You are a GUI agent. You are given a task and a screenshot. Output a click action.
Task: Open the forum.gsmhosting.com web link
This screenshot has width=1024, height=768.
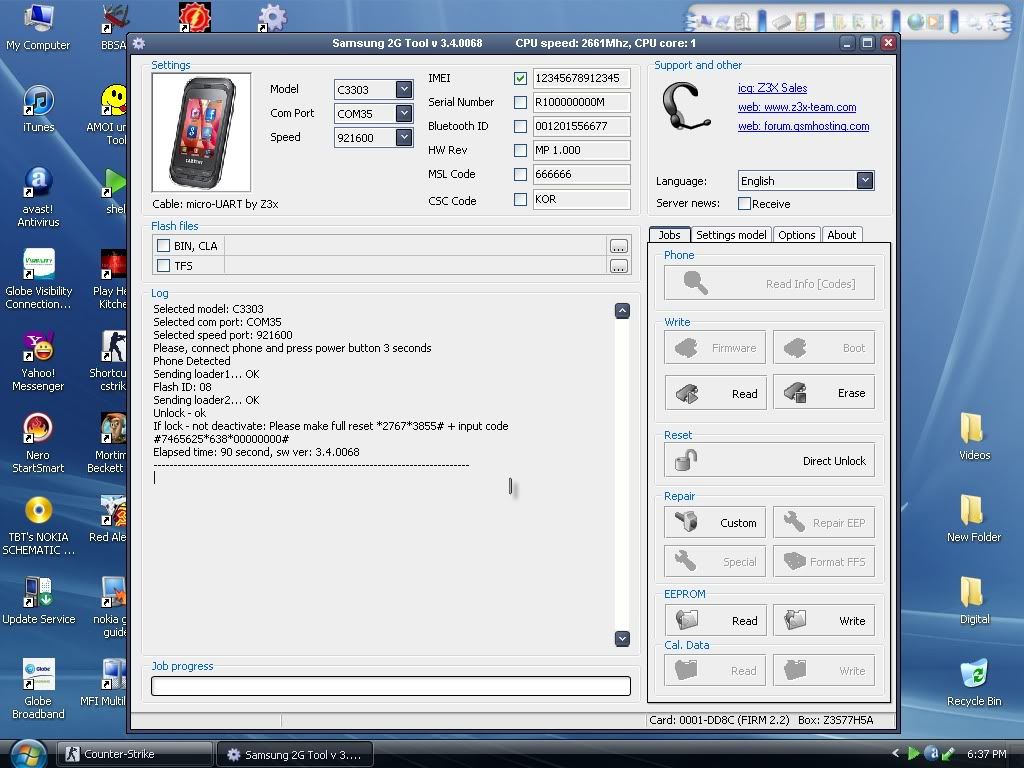pos(803,127)
